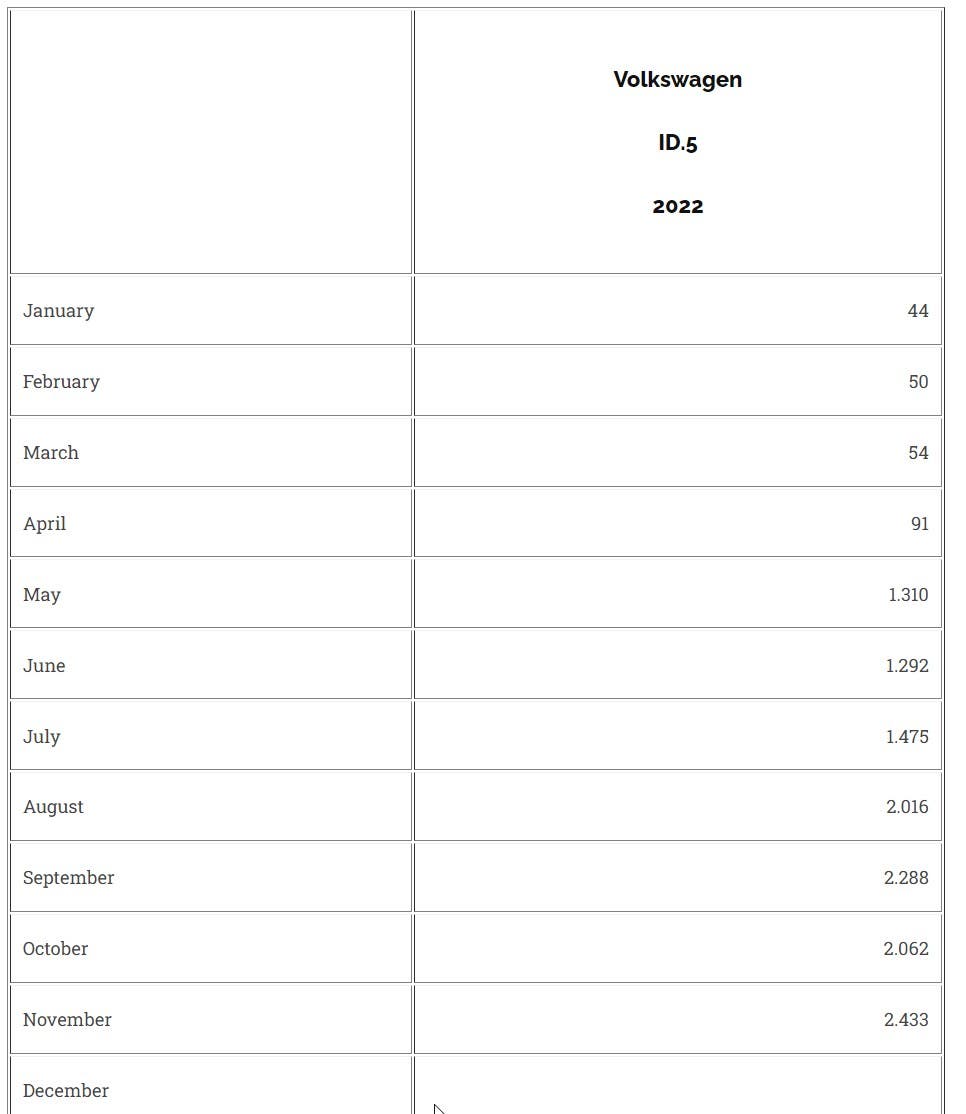Select the January row label
The image size is (966, 1114).
coord(59,311)
